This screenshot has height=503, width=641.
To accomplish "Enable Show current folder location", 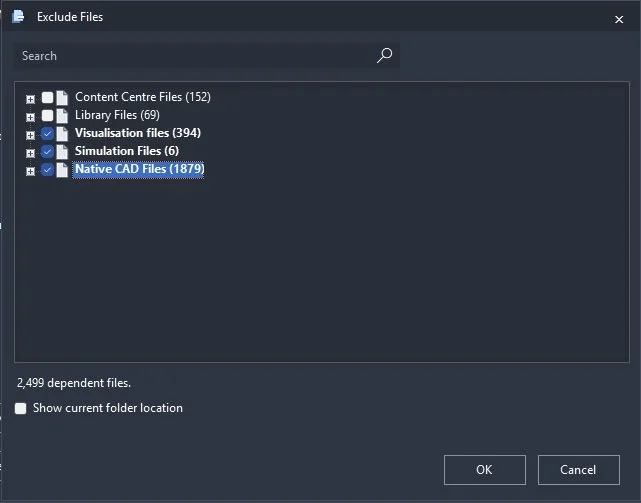I will [x=20, y=408].
